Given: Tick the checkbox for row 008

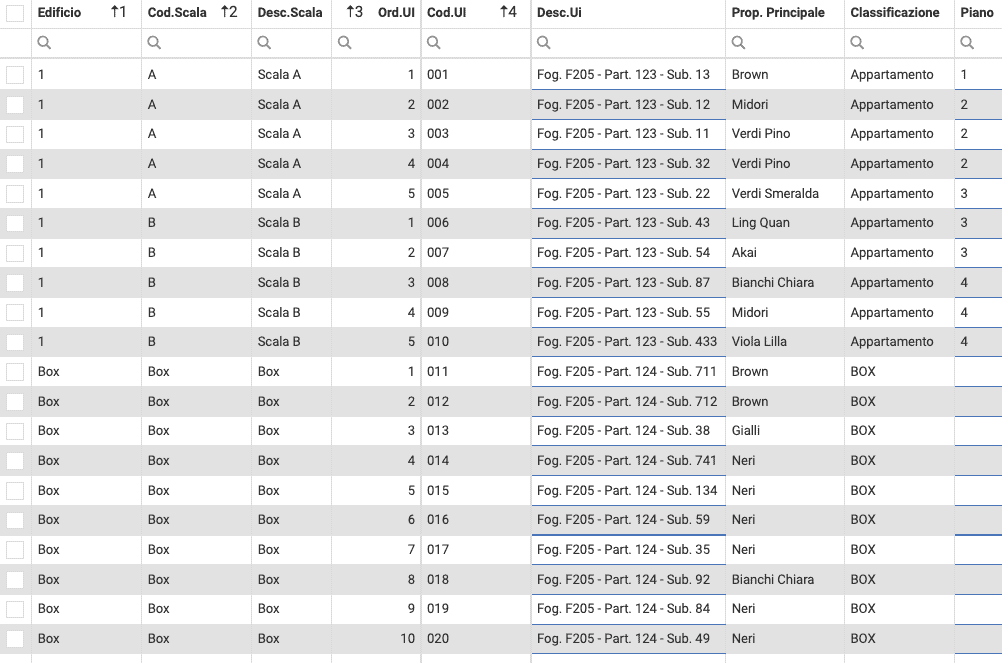Looking at the screenshot, I should (x=15, y=282).
